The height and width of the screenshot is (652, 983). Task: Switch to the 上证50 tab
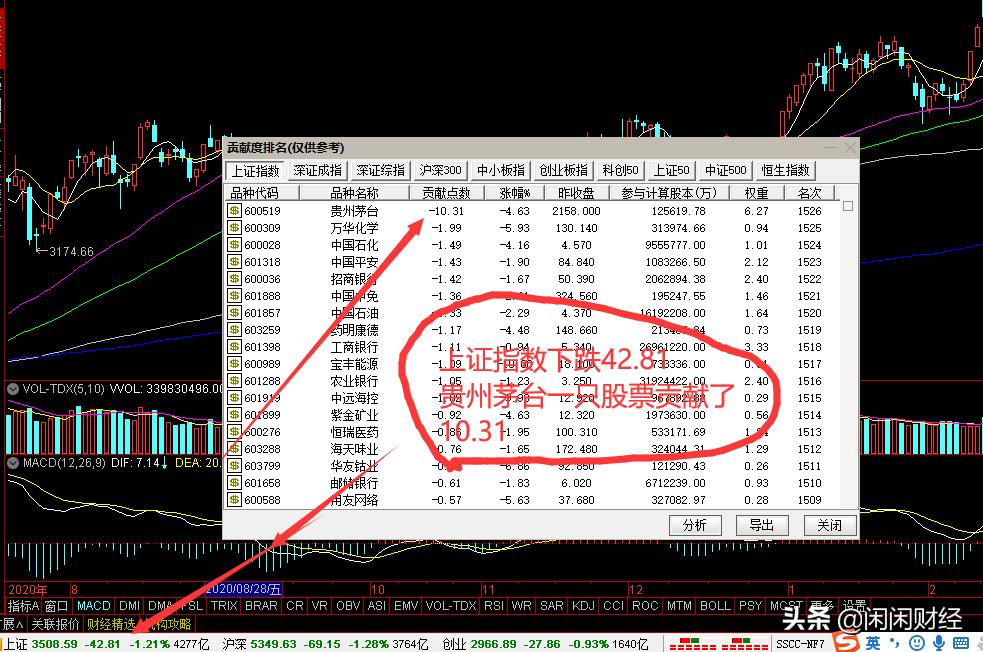671,170
